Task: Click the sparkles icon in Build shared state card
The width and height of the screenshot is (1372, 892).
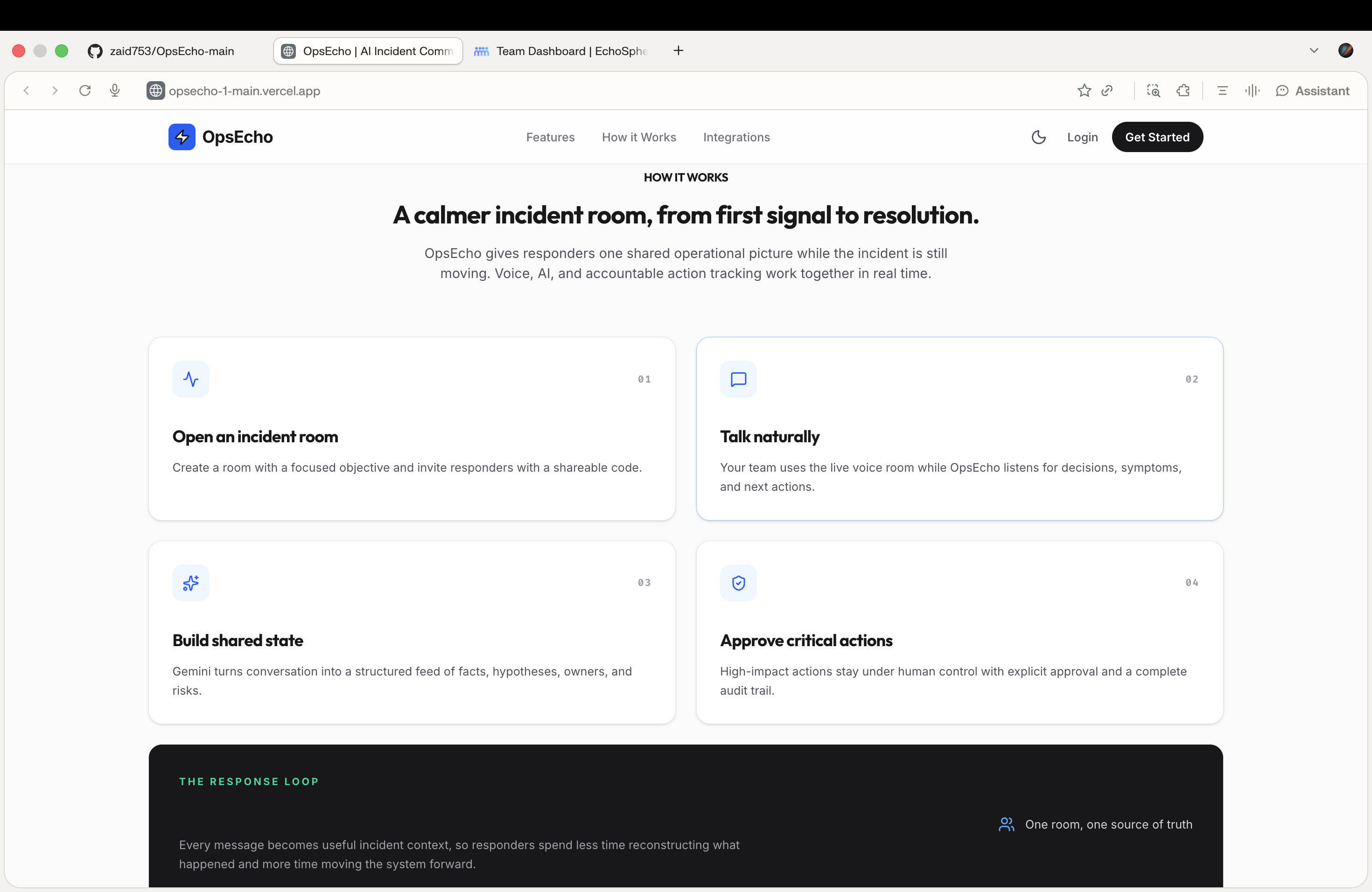Action: (x=191, y=583)
